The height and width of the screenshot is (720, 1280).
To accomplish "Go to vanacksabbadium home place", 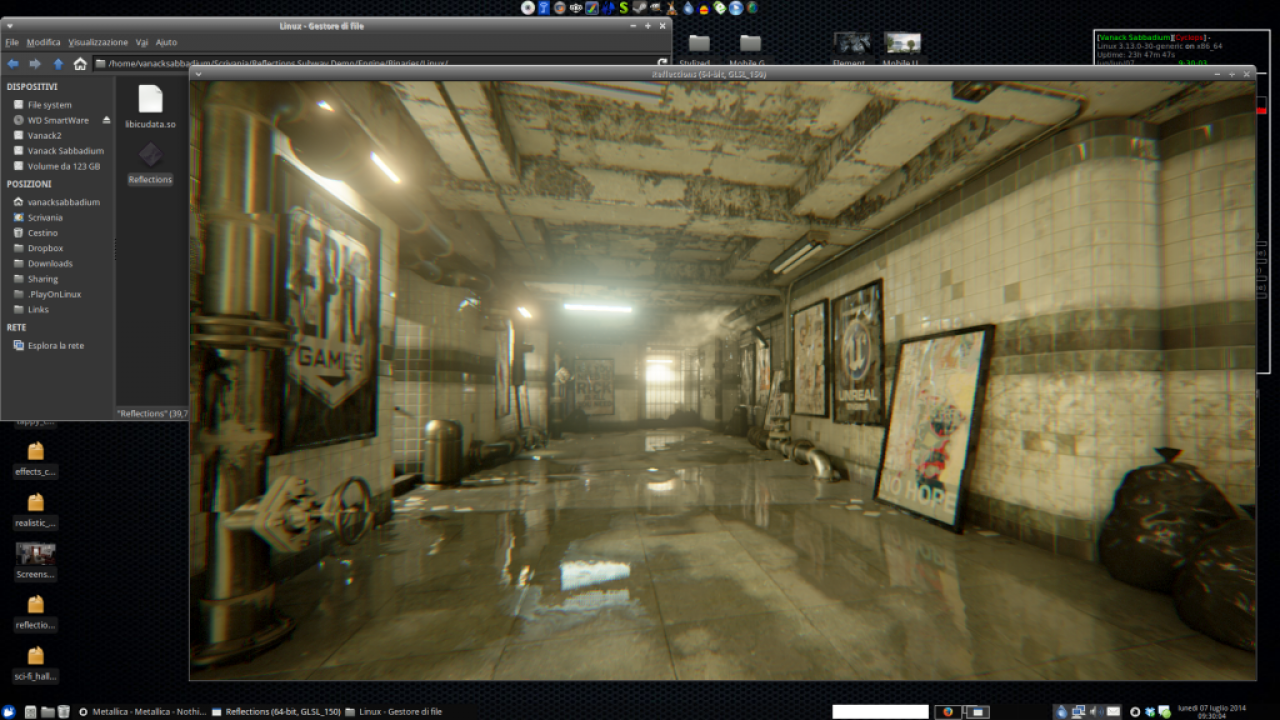I will pos(57,202).
